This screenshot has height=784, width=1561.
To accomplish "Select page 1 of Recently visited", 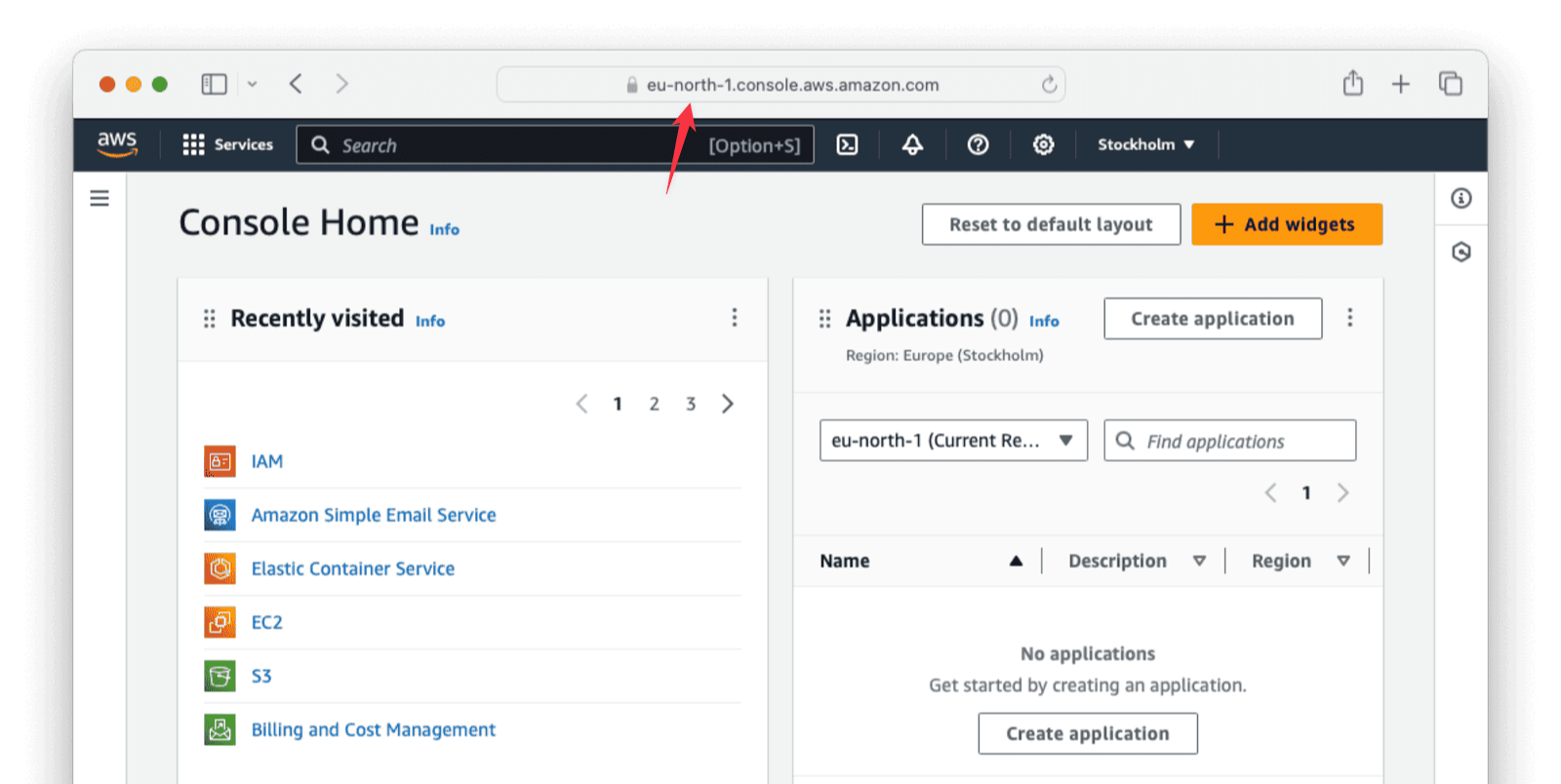I will coord(618,404).
